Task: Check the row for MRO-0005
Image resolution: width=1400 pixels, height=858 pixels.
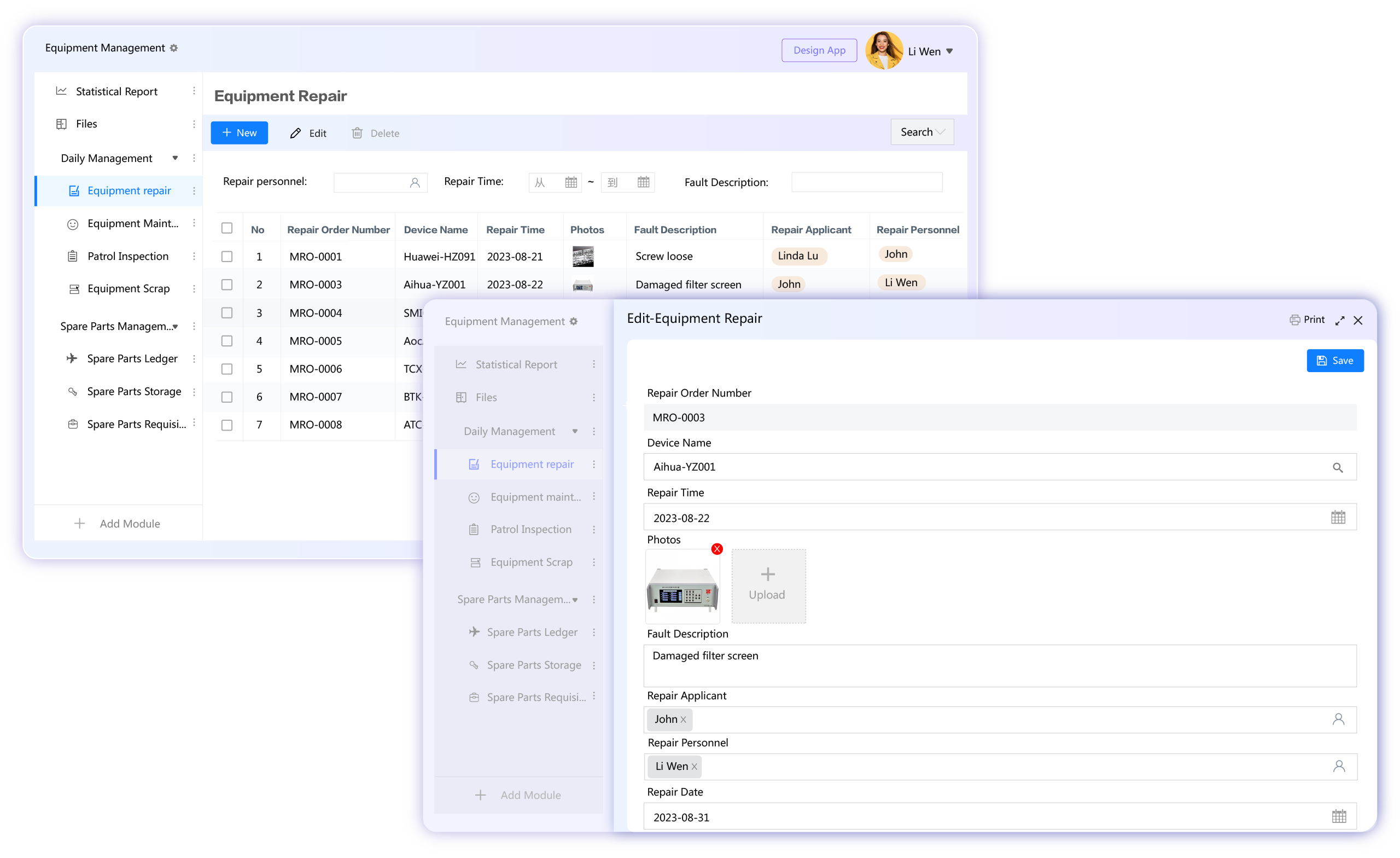Action: [x=227, y=341]
